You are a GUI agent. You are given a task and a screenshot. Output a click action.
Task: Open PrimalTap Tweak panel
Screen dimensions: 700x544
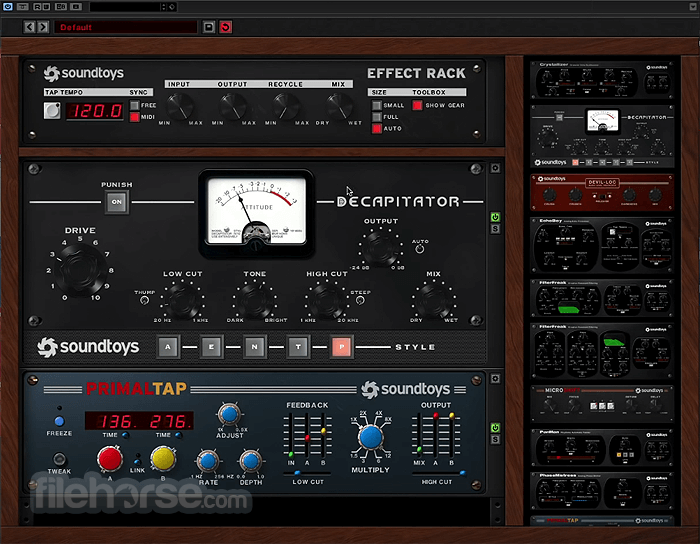pos(59,459)
